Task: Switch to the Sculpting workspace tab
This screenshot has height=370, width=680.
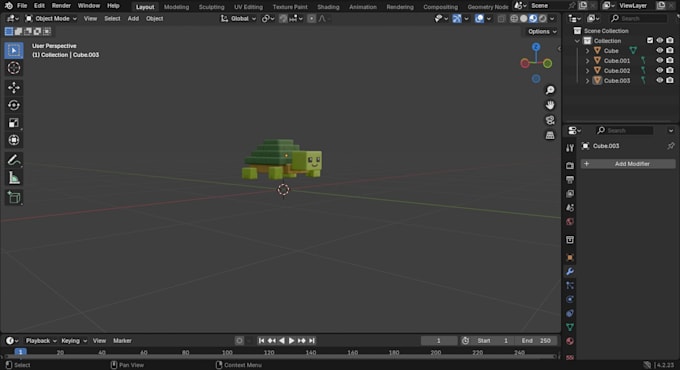Action: (212, 7)
